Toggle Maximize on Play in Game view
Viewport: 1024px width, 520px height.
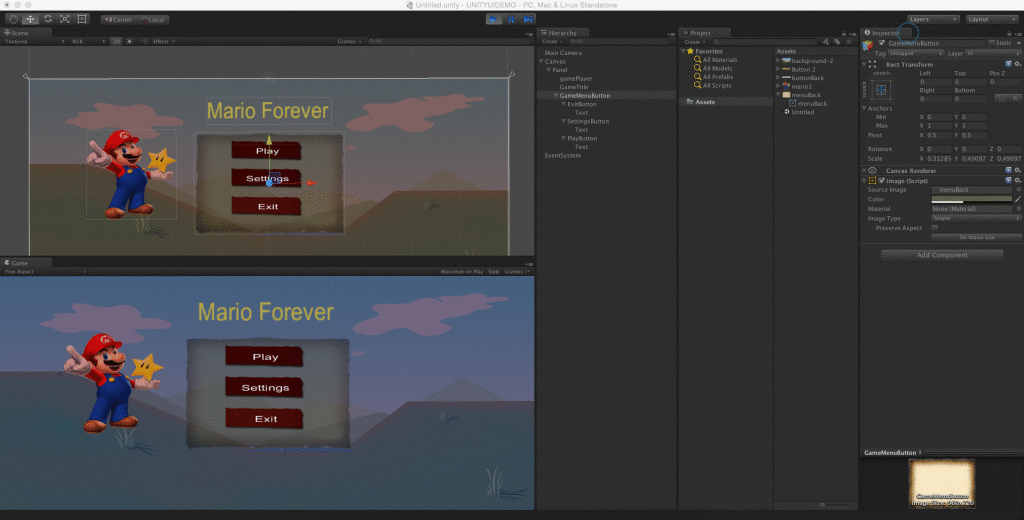(x=462, y=272)
